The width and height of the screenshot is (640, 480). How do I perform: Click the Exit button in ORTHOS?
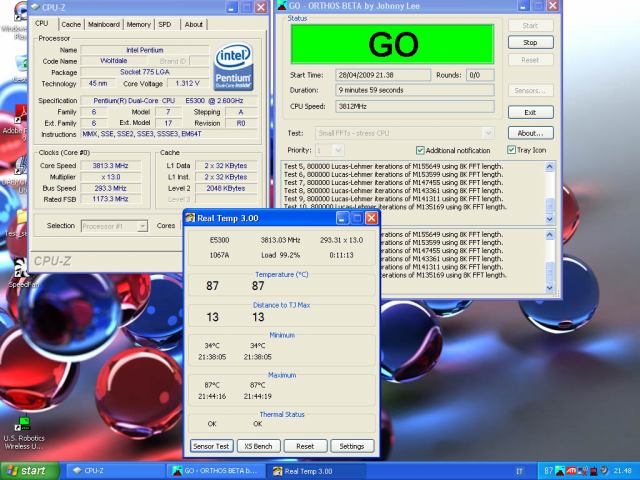[x=531, y=112]
